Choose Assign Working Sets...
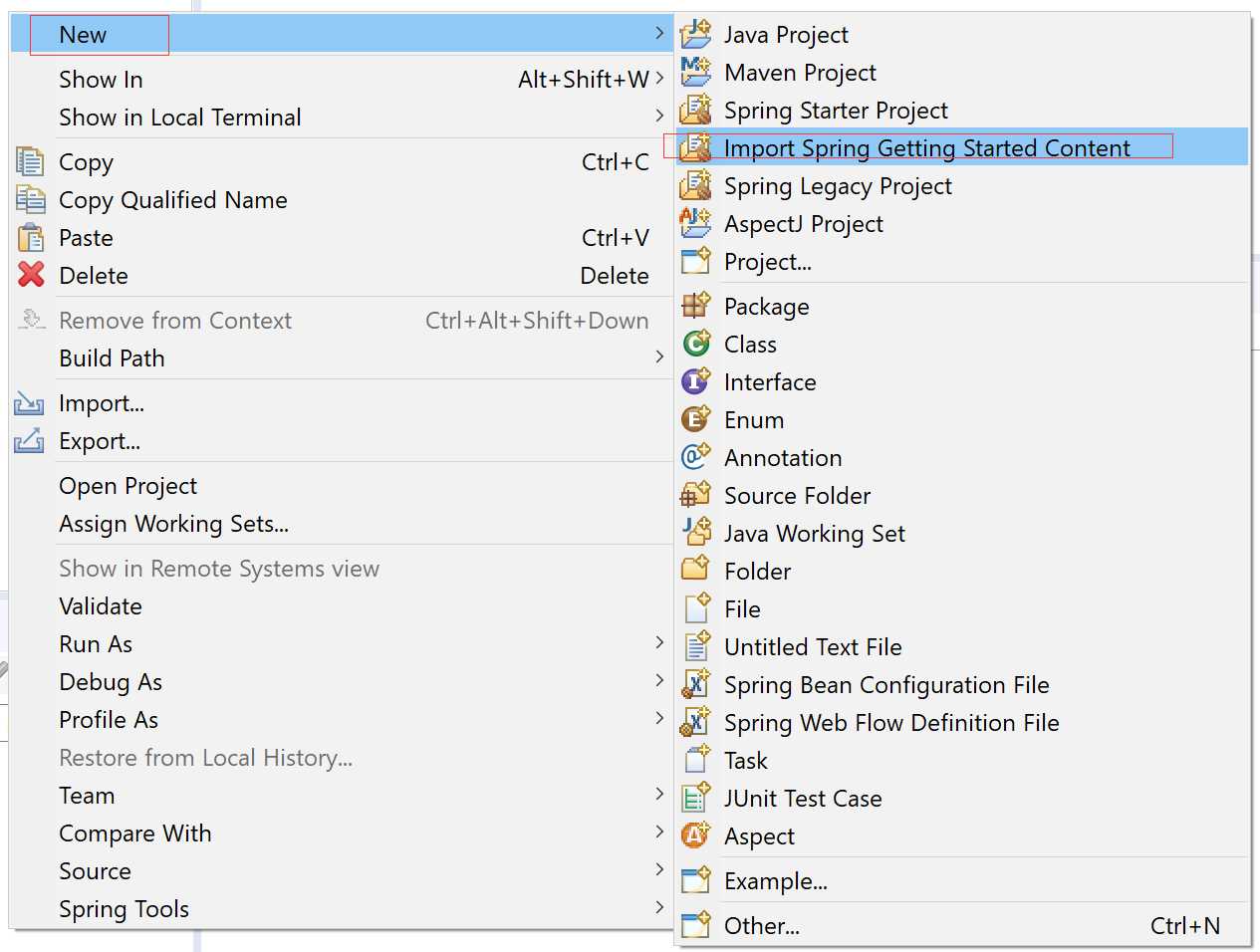Viewport: 1260px width, 952px height. point(342,524)
